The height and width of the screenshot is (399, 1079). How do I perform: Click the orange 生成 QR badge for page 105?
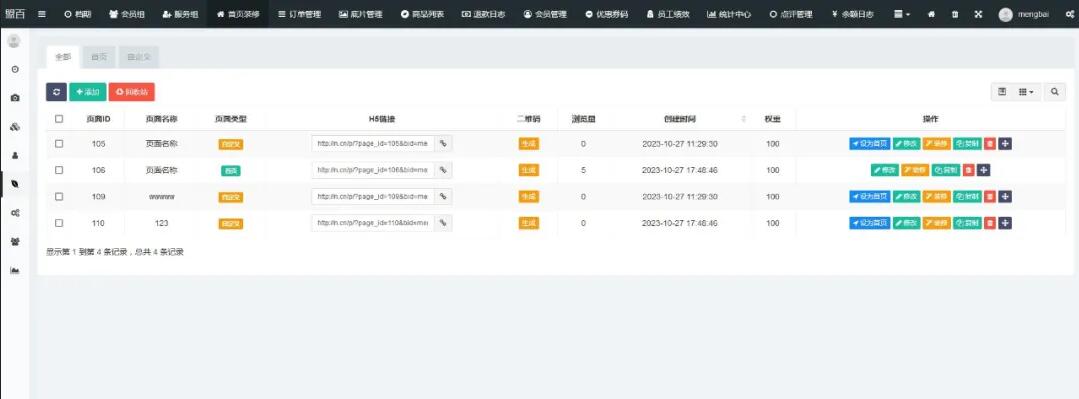(x=528, y=144)
